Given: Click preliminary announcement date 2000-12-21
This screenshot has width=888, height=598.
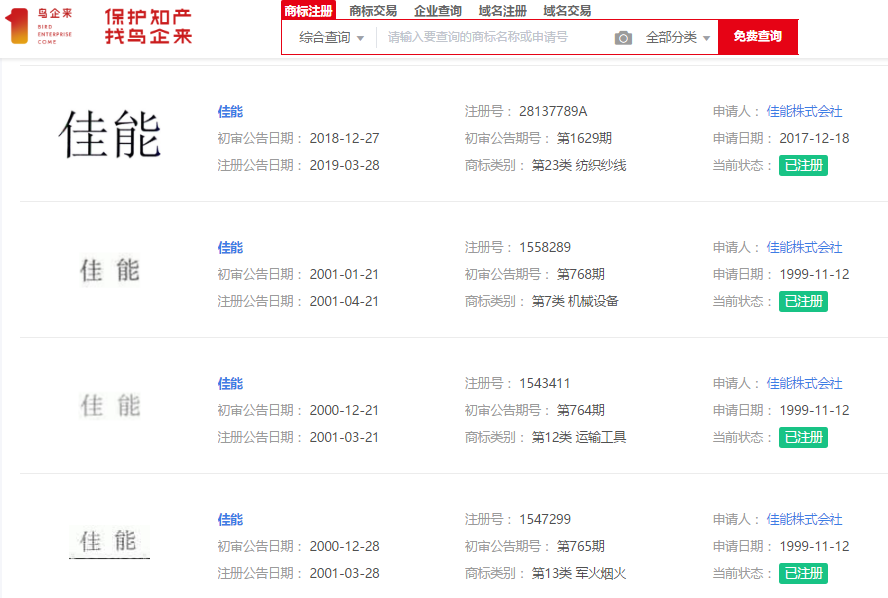Looking at the screenshot, I should click(344, 411).
